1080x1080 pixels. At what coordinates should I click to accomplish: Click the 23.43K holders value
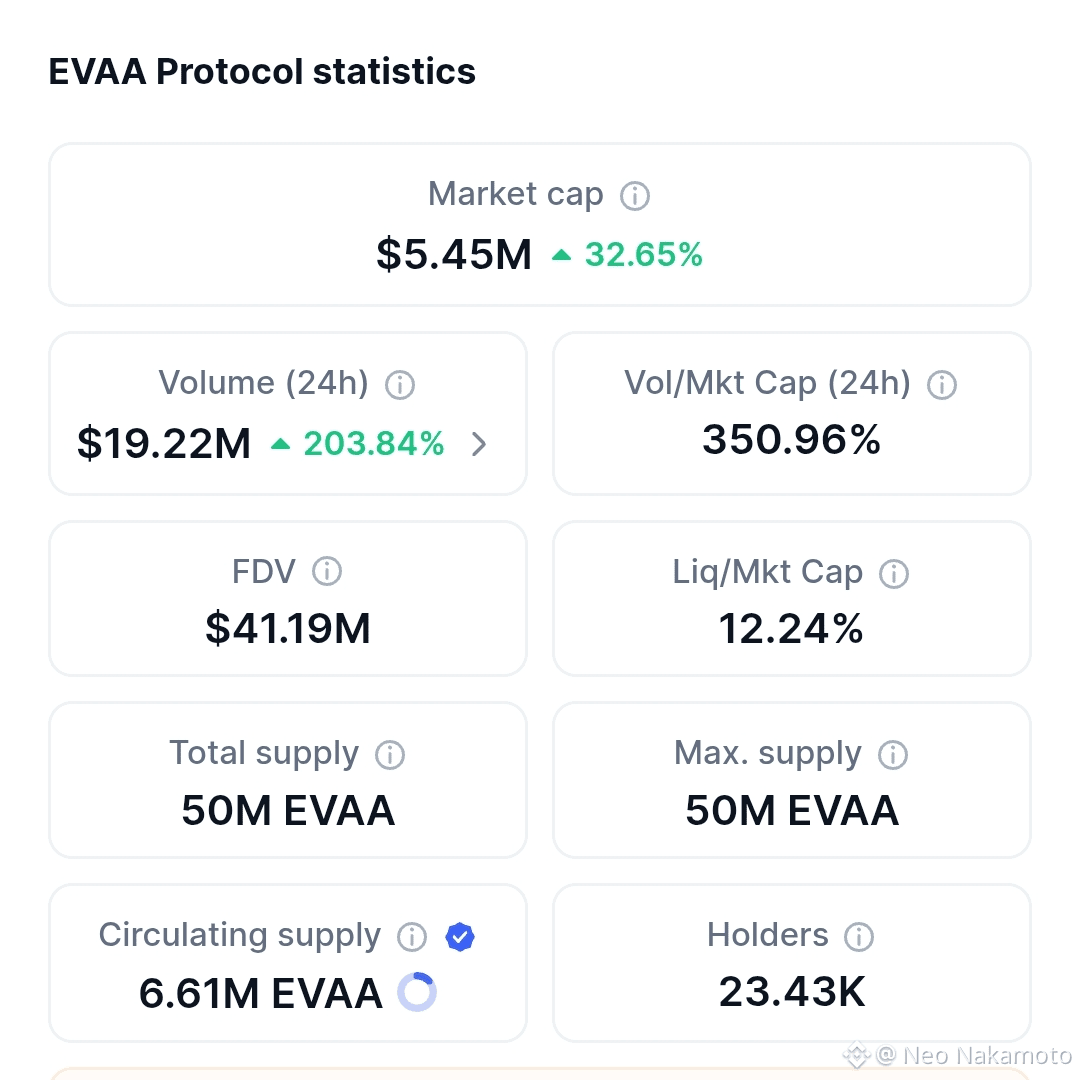(792, 992)
